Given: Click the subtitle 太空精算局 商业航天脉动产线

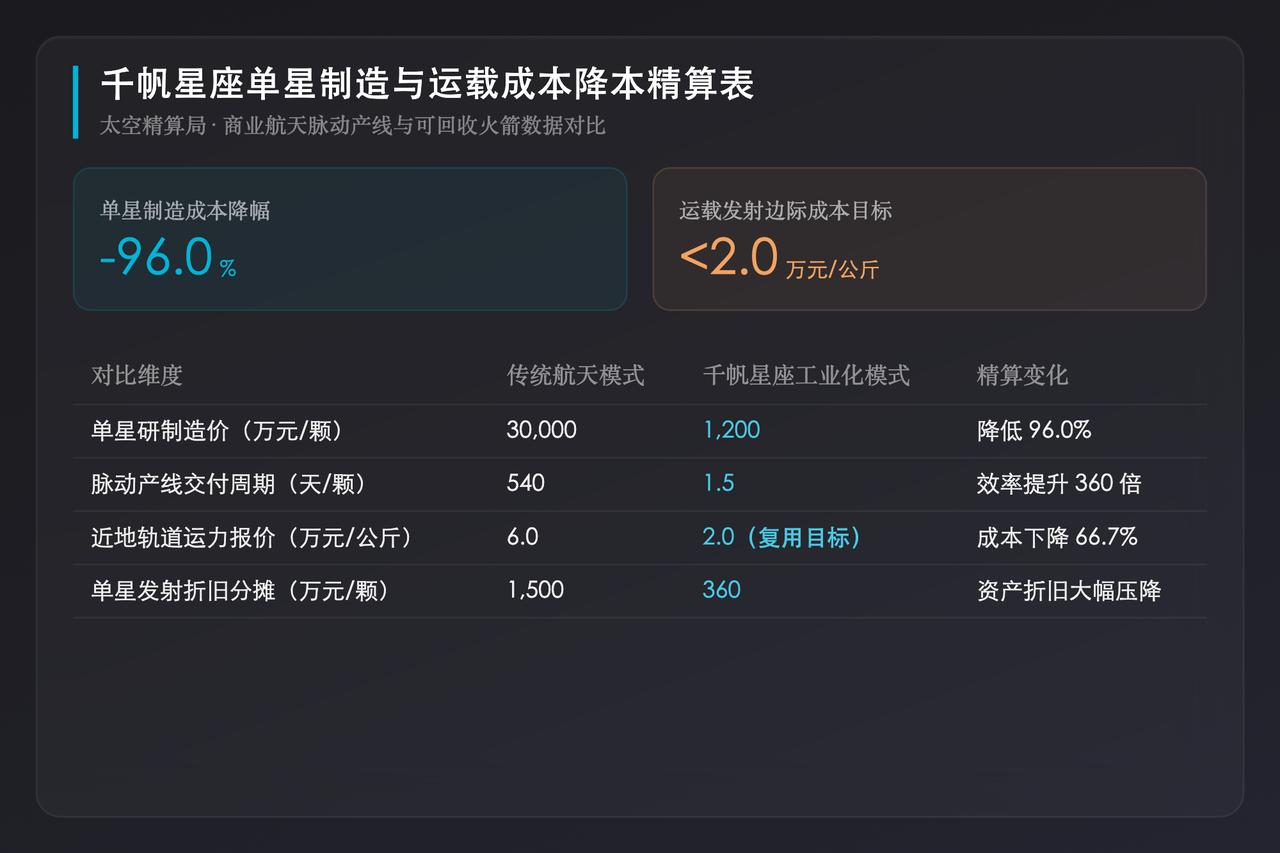Looking at the screenshot, I should pos(353,126).
